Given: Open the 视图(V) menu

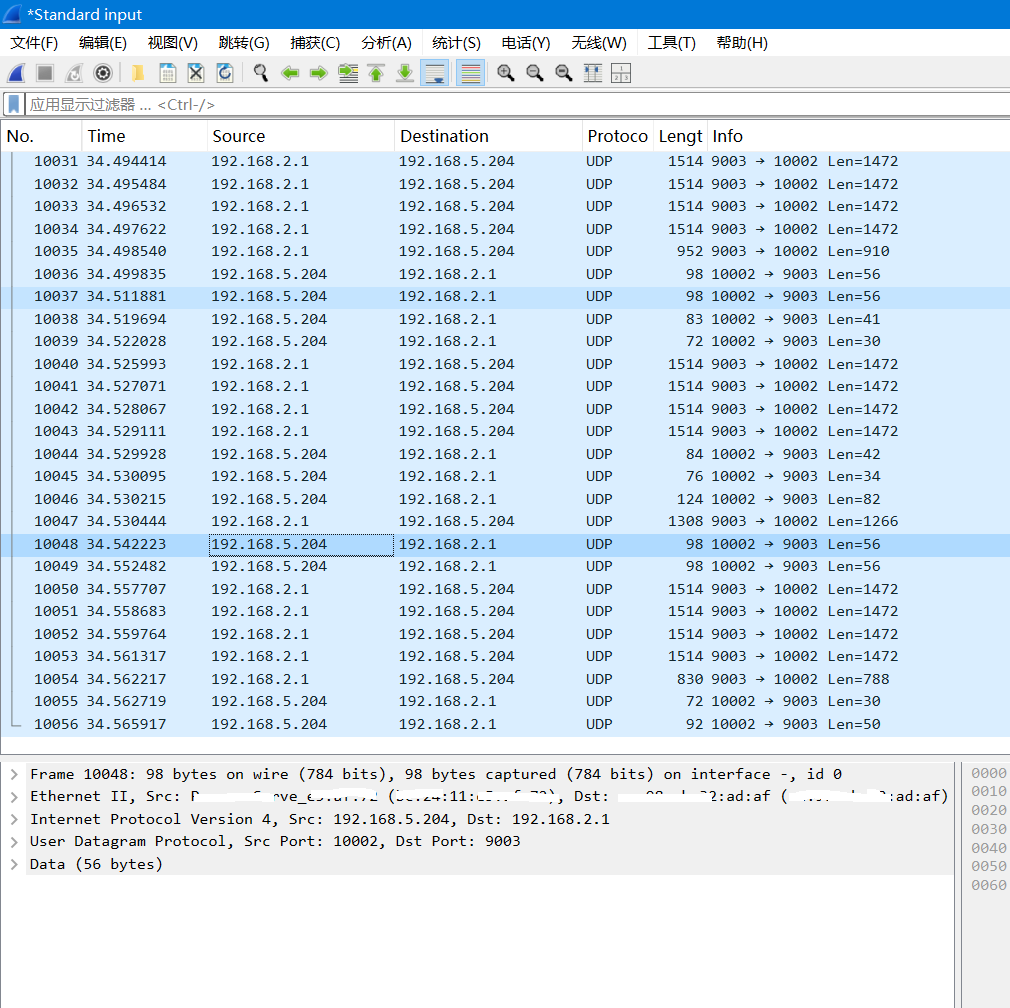Looking at the screenshot, I should click(173, 43).
